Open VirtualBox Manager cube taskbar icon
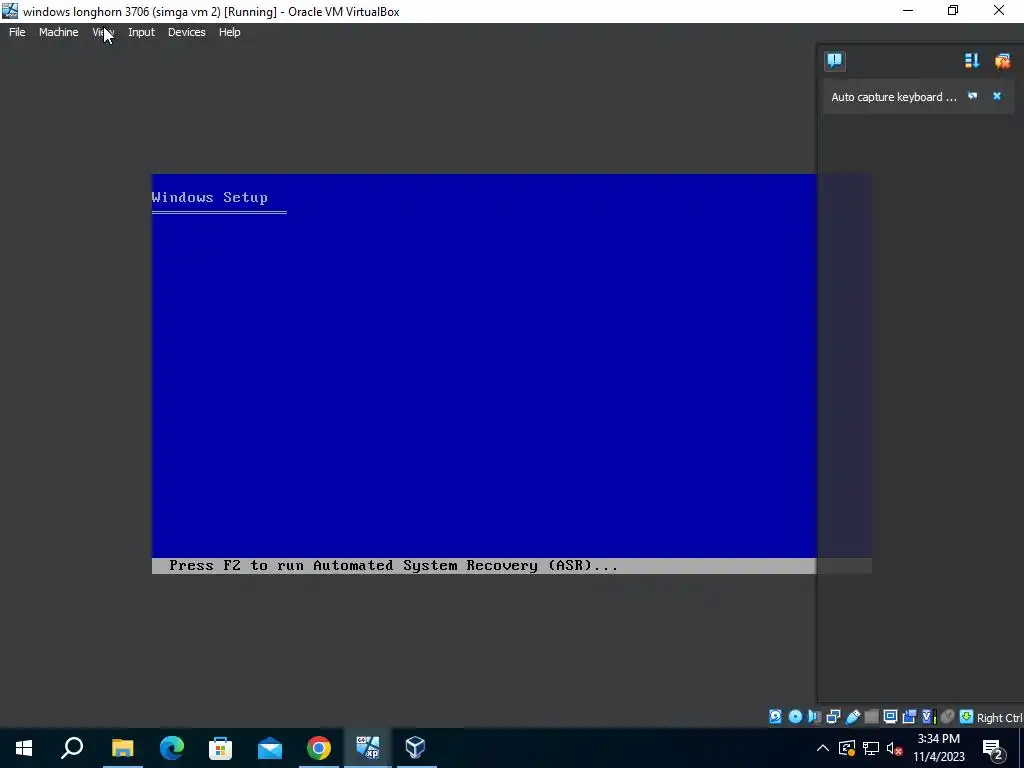 pos(416,748)
